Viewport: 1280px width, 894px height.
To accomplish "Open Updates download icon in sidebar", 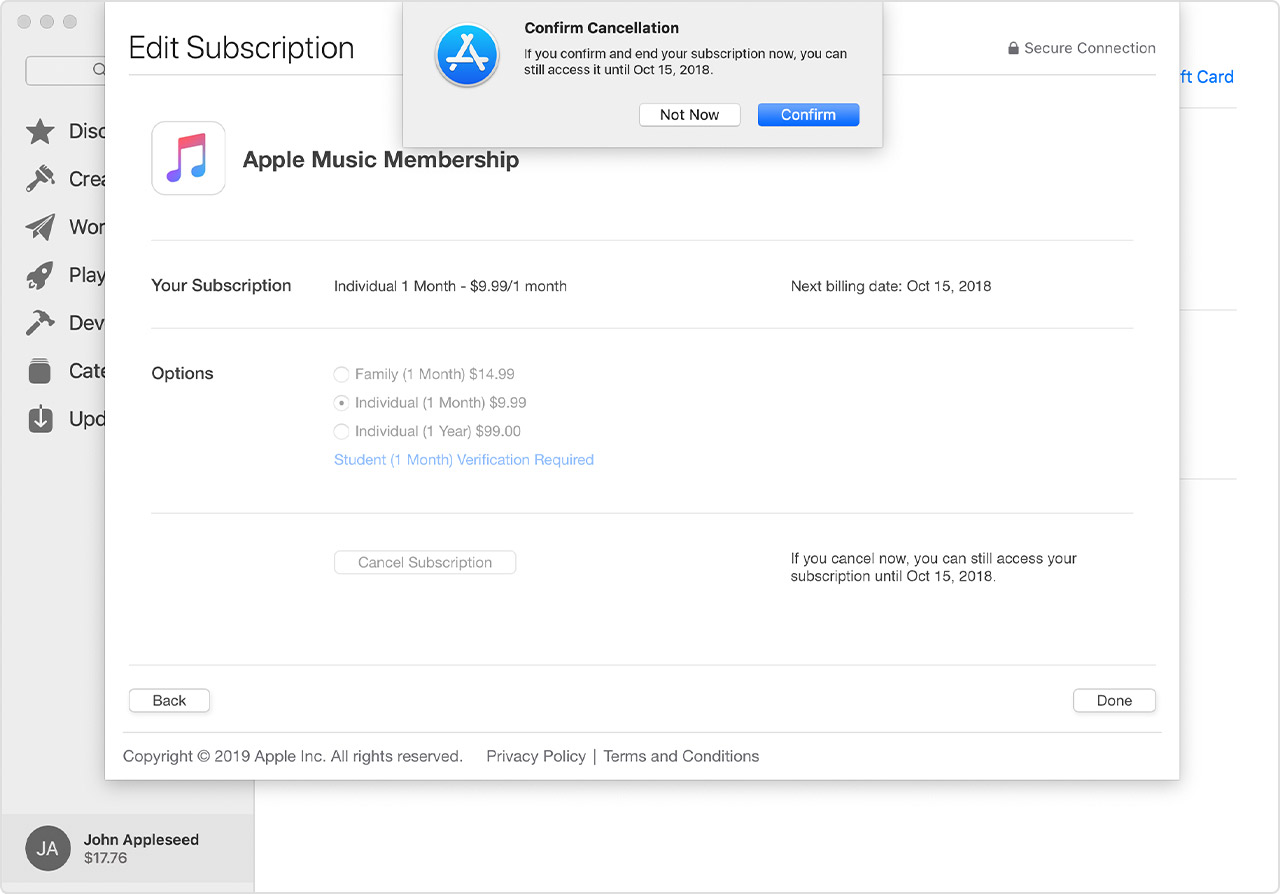I will tap(40, 419).
